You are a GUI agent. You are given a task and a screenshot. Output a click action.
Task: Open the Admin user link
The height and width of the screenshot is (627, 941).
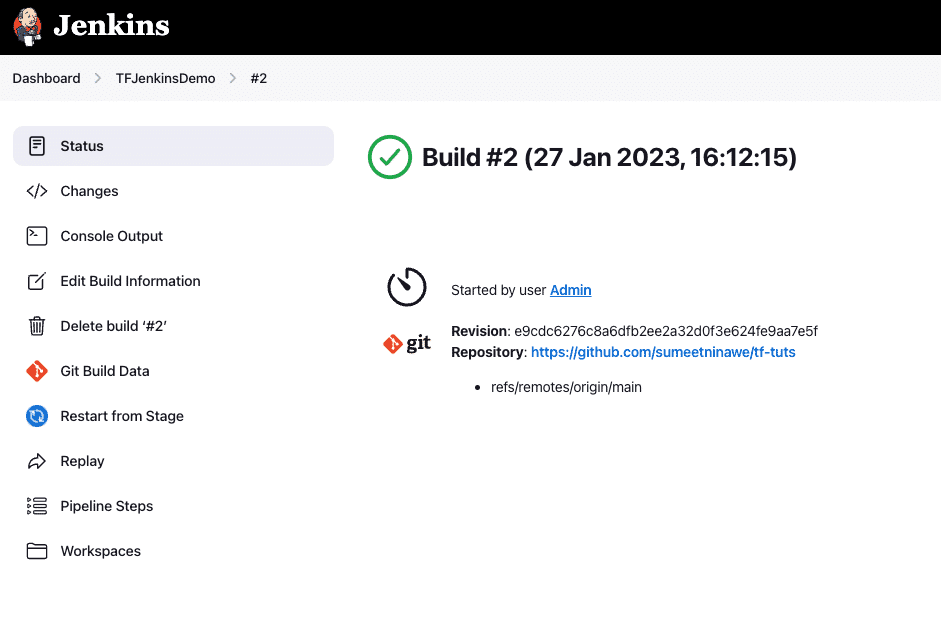[571, 290]
